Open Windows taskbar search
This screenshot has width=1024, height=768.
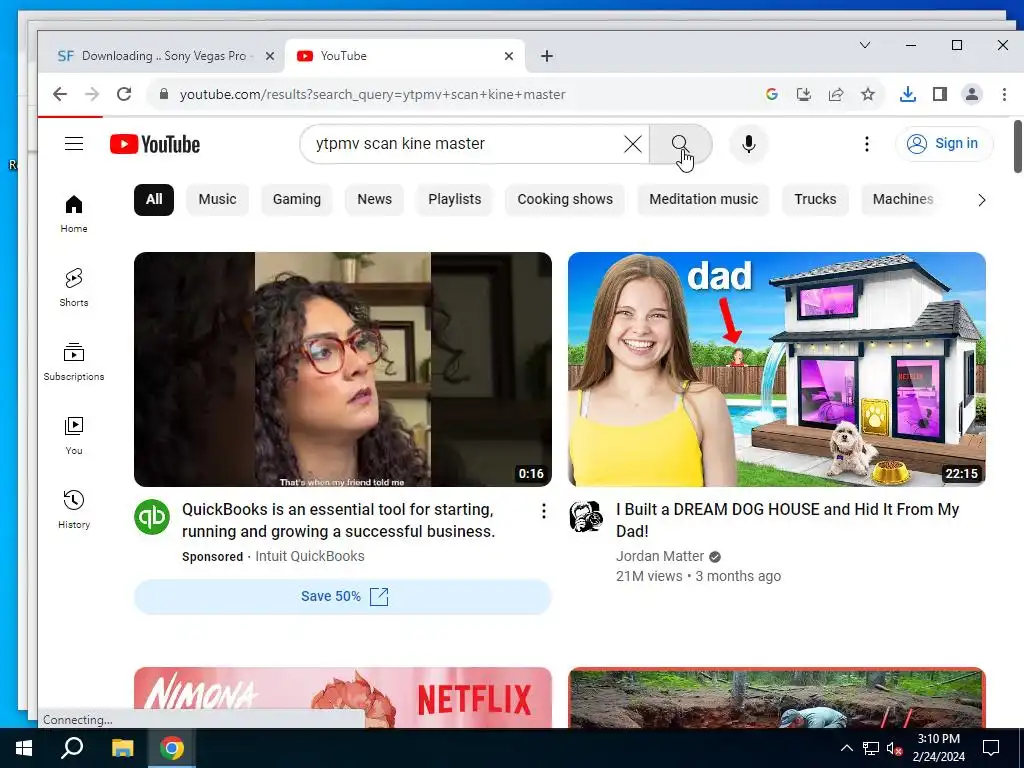(x=72, y=748)
